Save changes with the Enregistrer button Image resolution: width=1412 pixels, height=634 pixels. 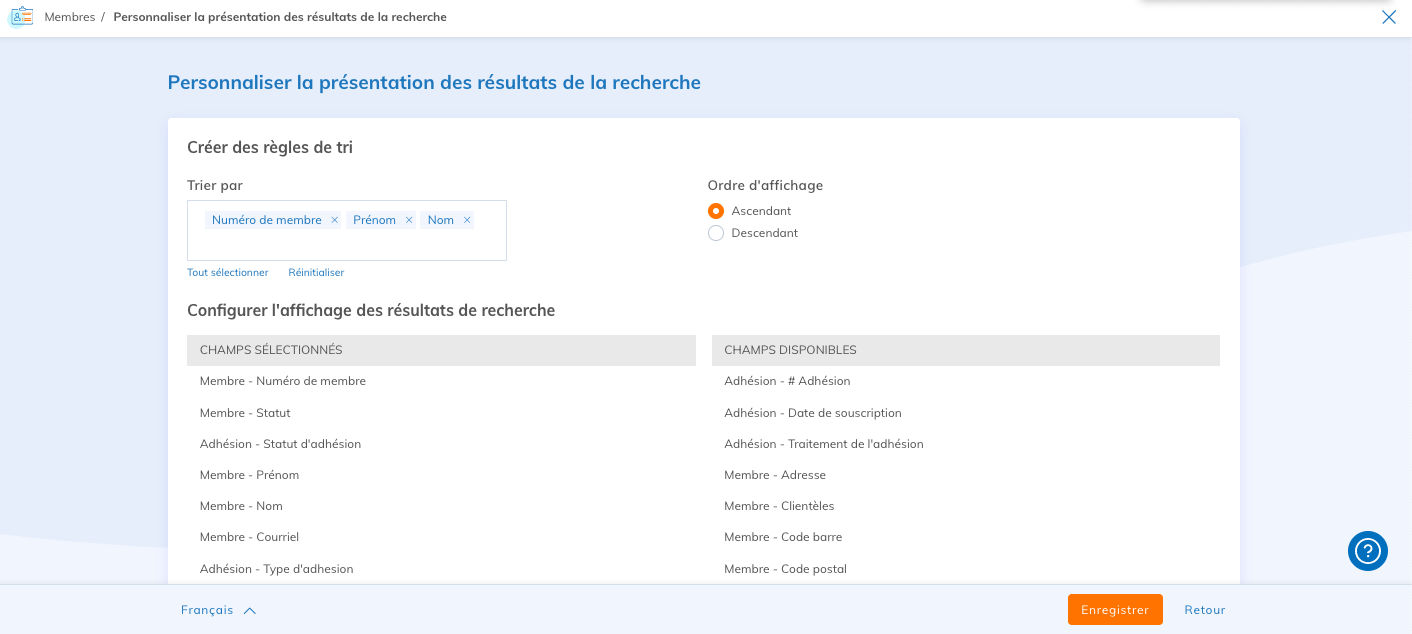point(1114,609)
